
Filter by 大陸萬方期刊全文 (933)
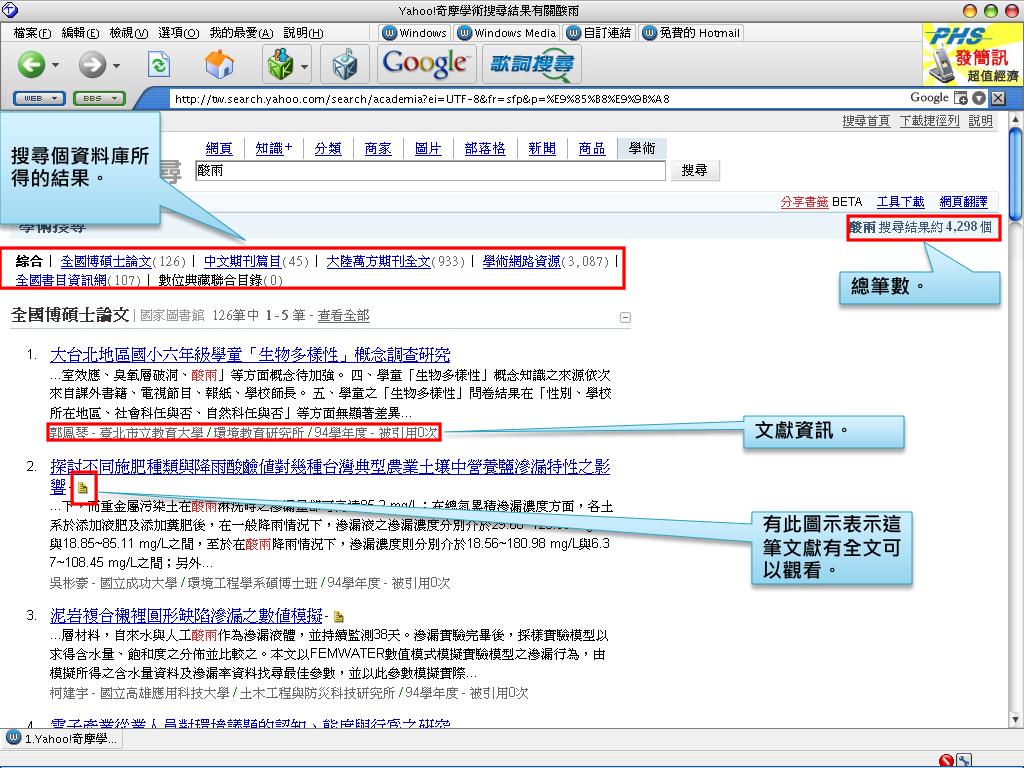pyautogui.click(x=378, y=261)
